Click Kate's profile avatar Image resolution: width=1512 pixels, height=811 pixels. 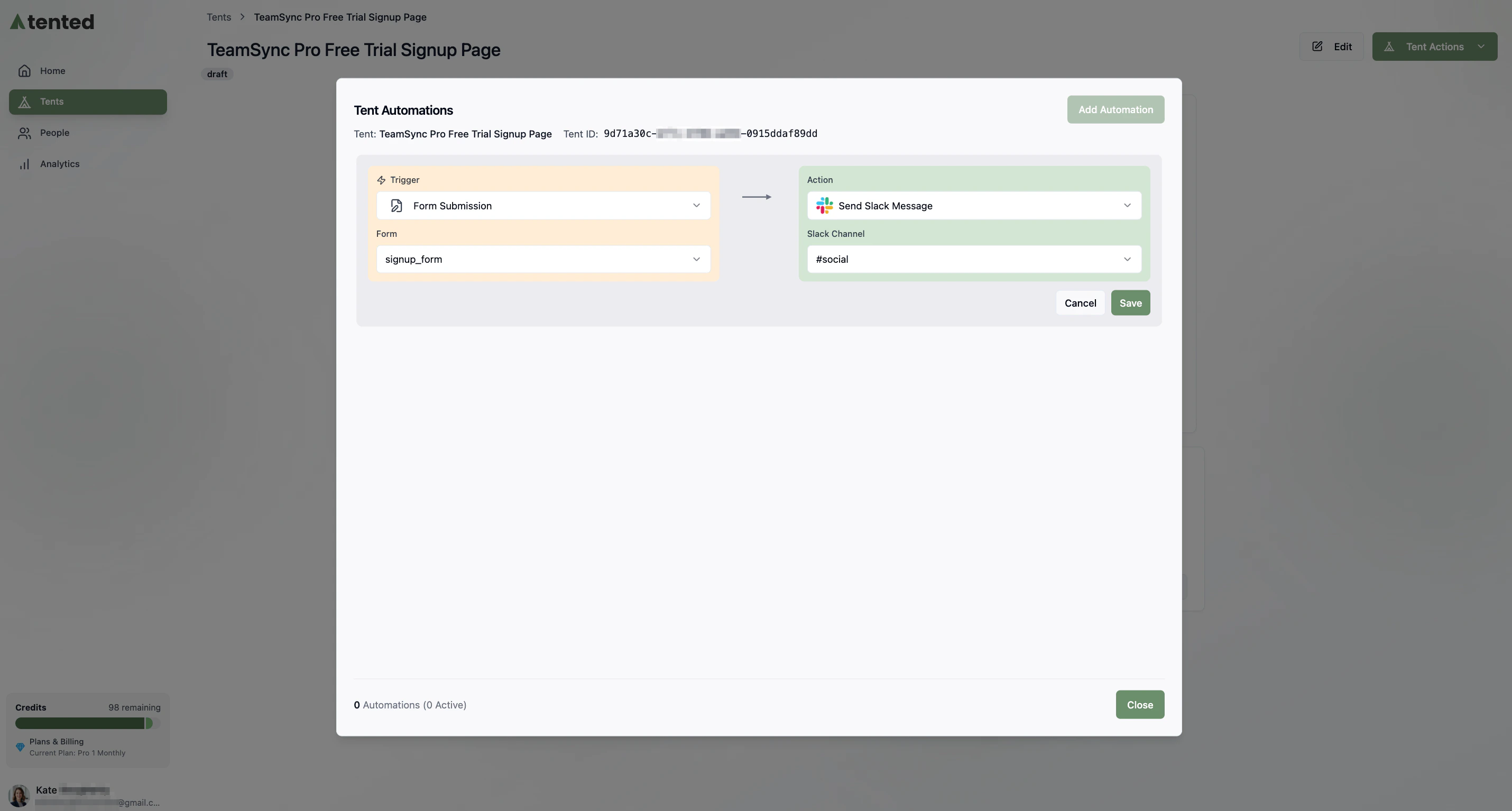pyautogui.click(x=20, y=795)
